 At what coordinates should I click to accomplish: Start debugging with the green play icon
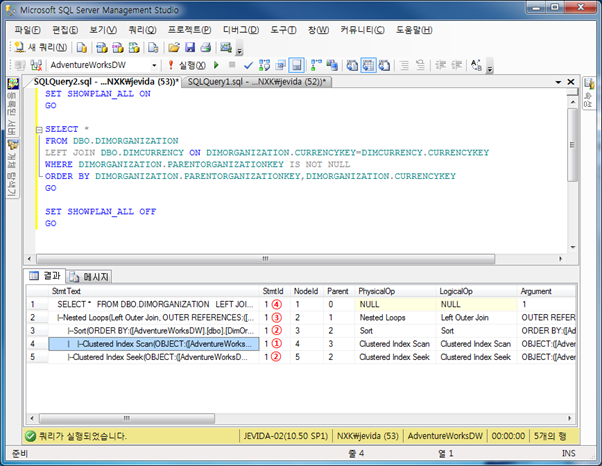tap(216, 65)
